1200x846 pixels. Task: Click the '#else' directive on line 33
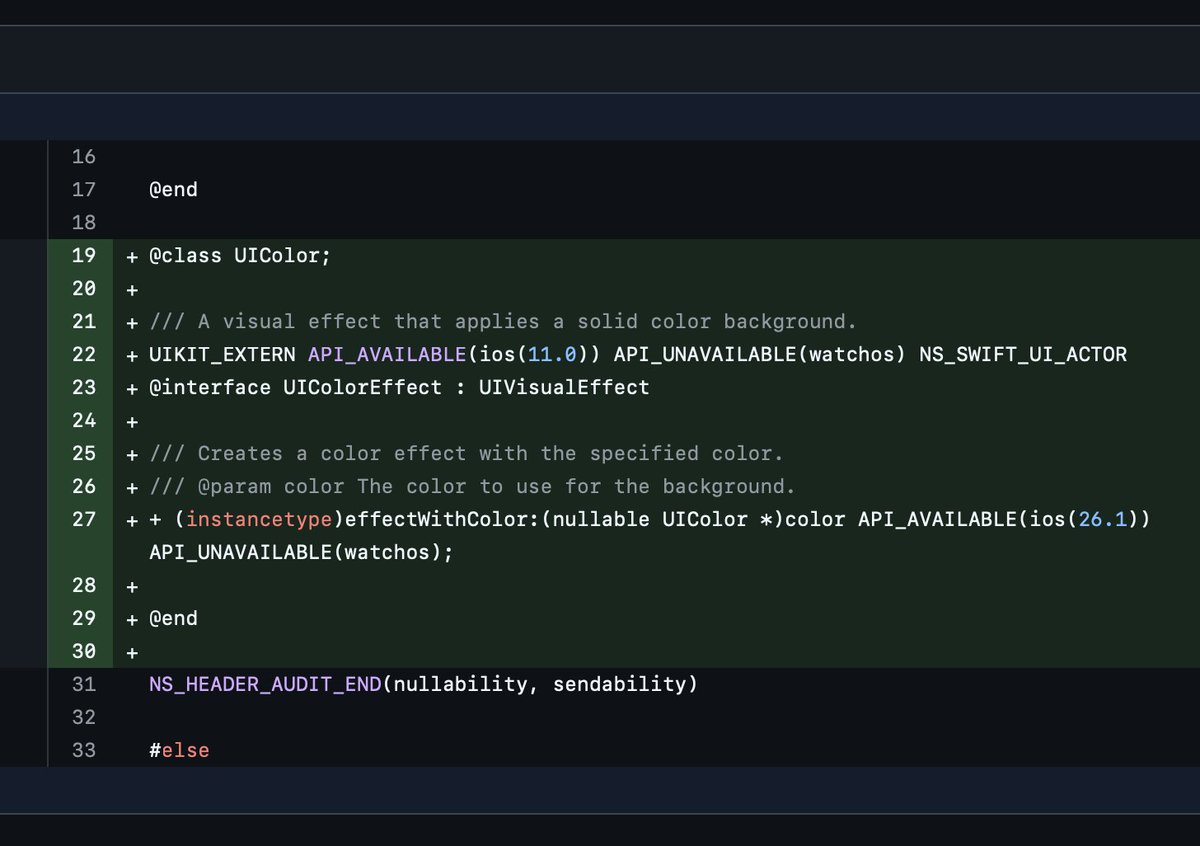point(179,751)
